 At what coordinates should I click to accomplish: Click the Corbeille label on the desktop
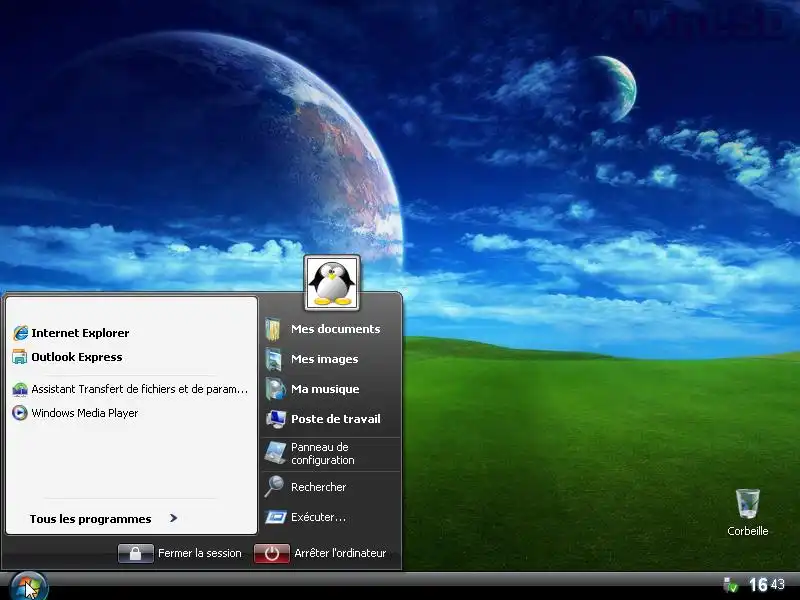pos(747,531)
